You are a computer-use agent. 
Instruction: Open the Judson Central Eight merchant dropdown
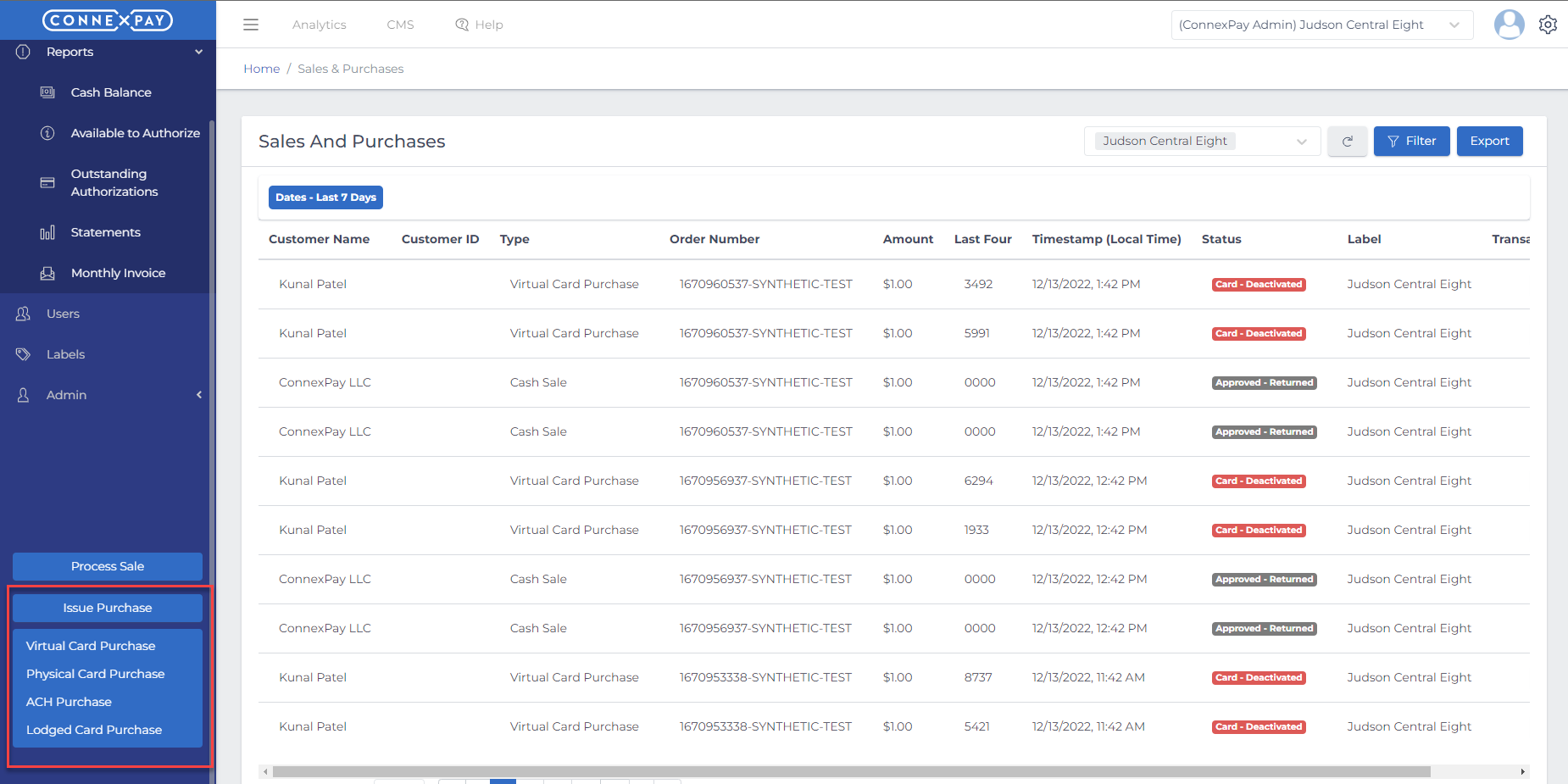point(1202,142)
